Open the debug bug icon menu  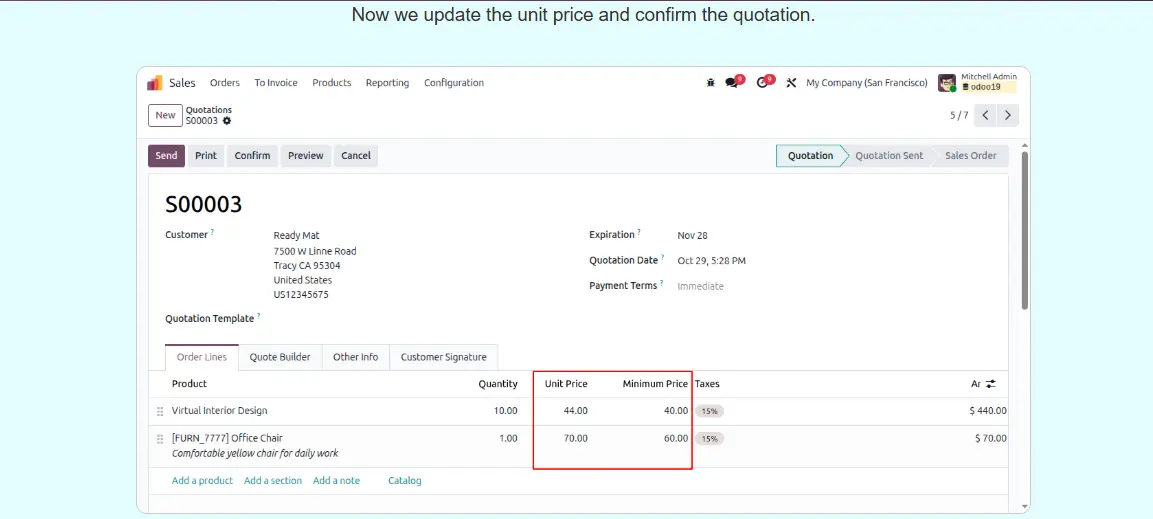[710, 83]
